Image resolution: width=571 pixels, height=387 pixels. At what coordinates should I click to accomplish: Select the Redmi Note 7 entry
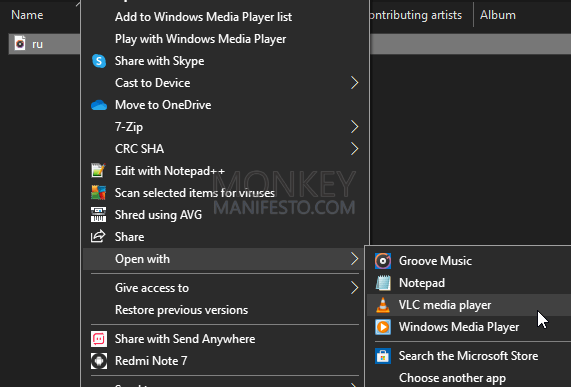(151, 361)
